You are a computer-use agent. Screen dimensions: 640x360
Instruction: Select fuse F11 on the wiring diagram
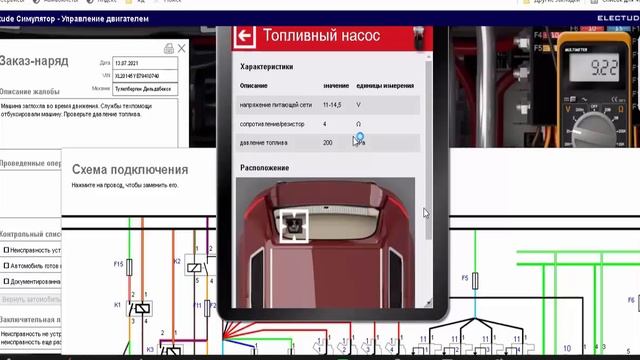pos(207,308)
